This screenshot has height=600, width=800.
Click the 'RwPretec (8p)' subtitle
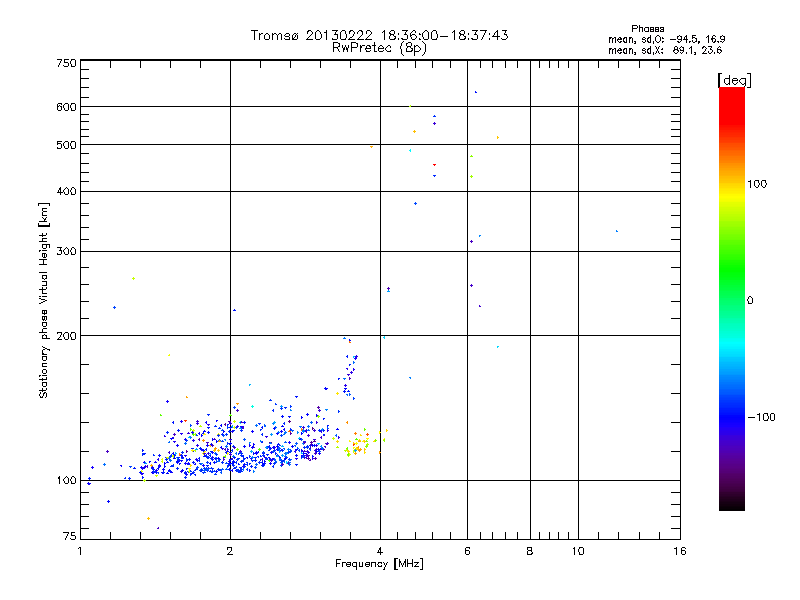tap(379, 48)
